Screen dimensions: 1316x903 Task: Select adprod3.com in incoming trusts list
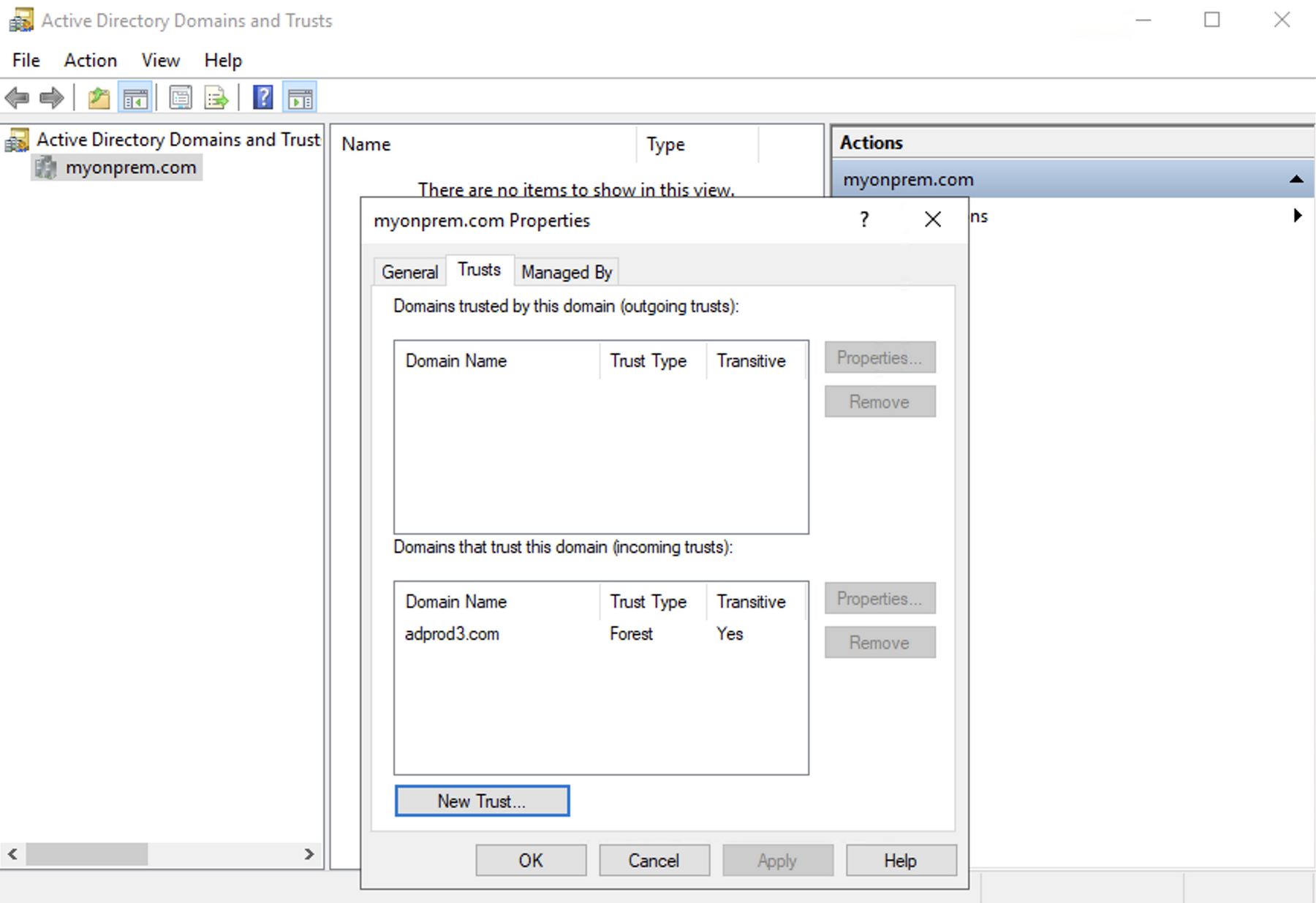pyautogui.click(x=452, y=634)
